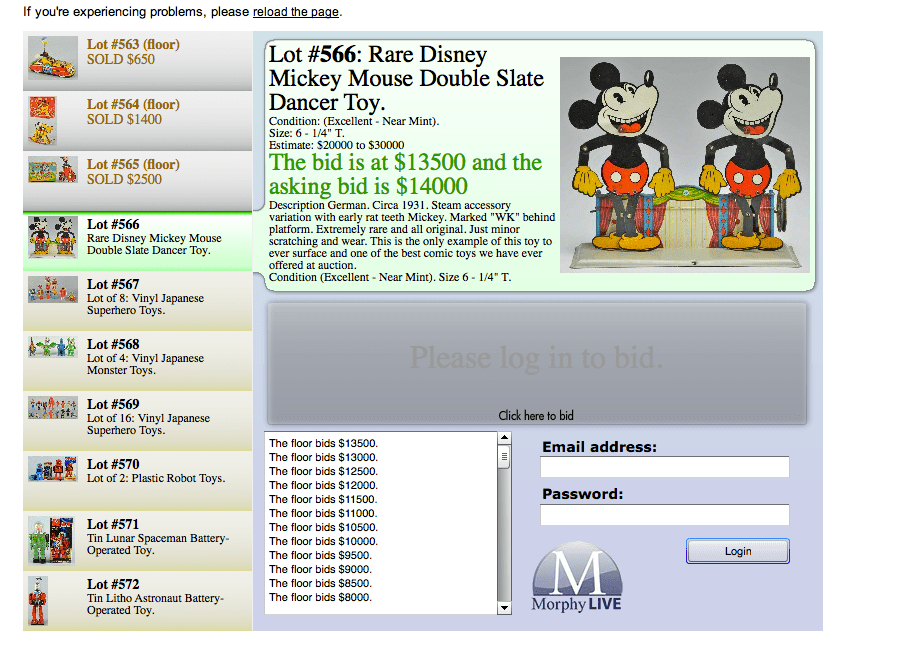Screen dimensions: 897x657
Task: Click 'The floor bids $12000.' entry
Action: [324, 485]
